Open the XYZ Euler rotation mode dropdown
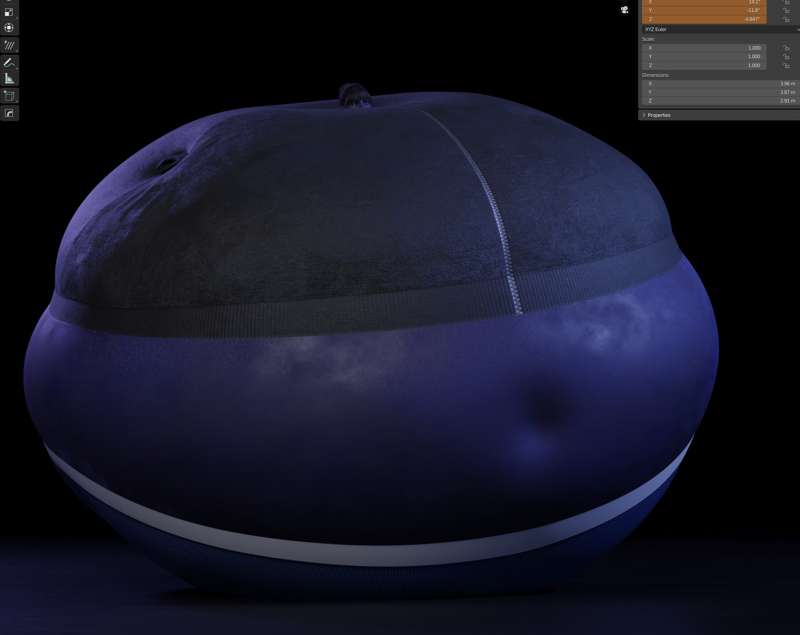Viewport: 800px width, 635px height. (x=720, y=30)
